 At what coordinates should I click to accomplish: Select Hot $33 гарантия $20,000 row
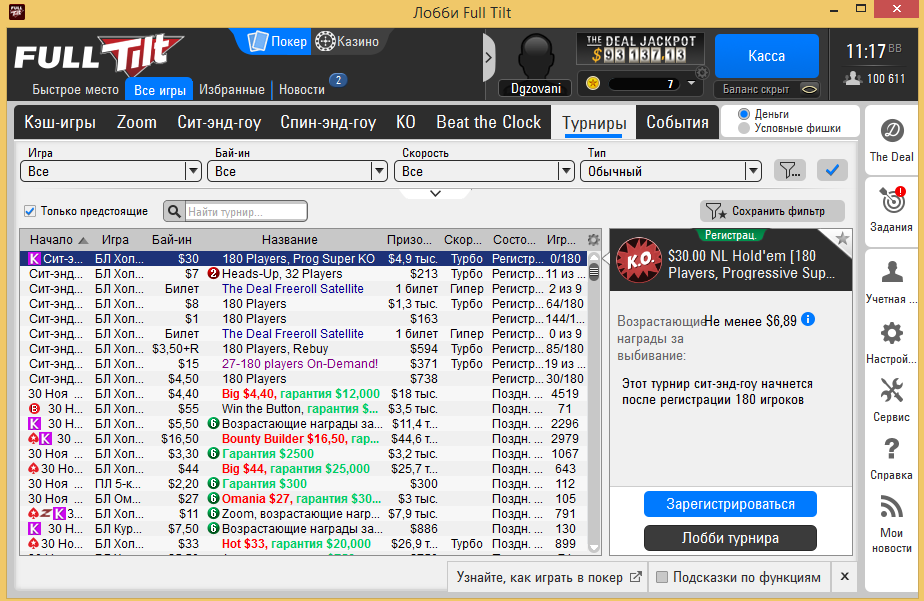(x=305, y=544)
